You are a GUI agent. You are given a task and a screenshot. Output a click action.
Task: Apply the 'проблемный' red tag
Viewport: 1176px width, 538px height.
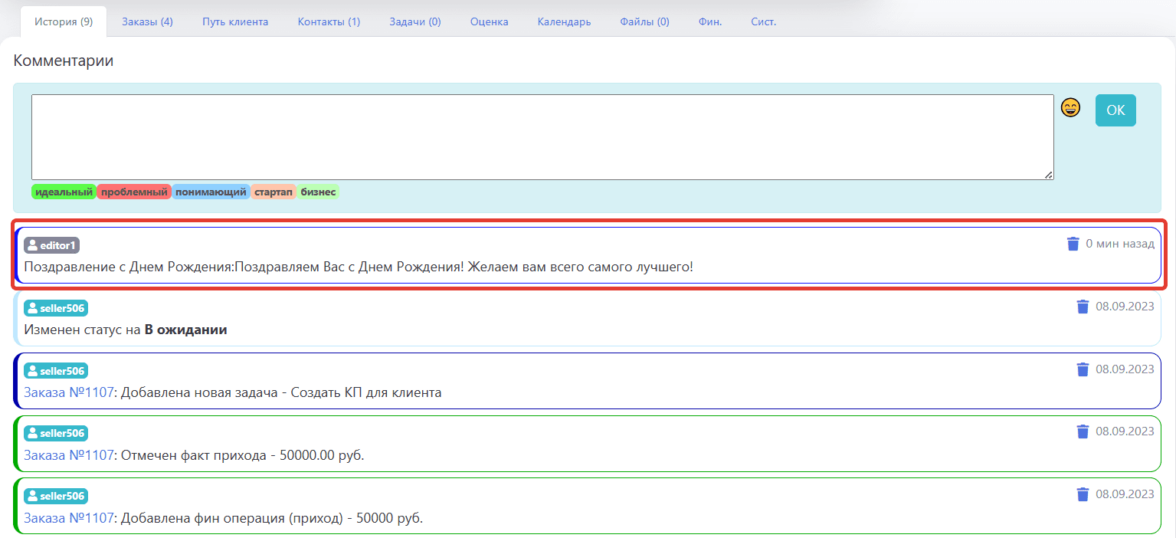(134, 192)
